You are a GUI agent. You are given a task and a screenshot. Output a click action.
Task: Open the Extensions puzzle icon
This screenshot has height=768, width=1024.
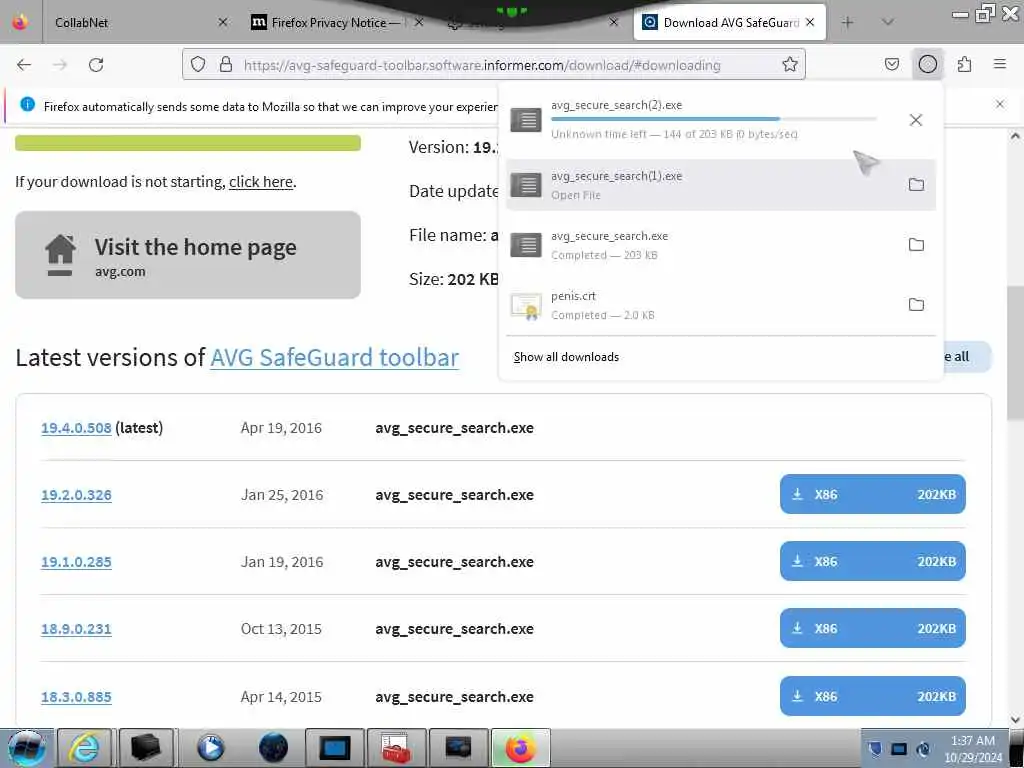point(964,64)
